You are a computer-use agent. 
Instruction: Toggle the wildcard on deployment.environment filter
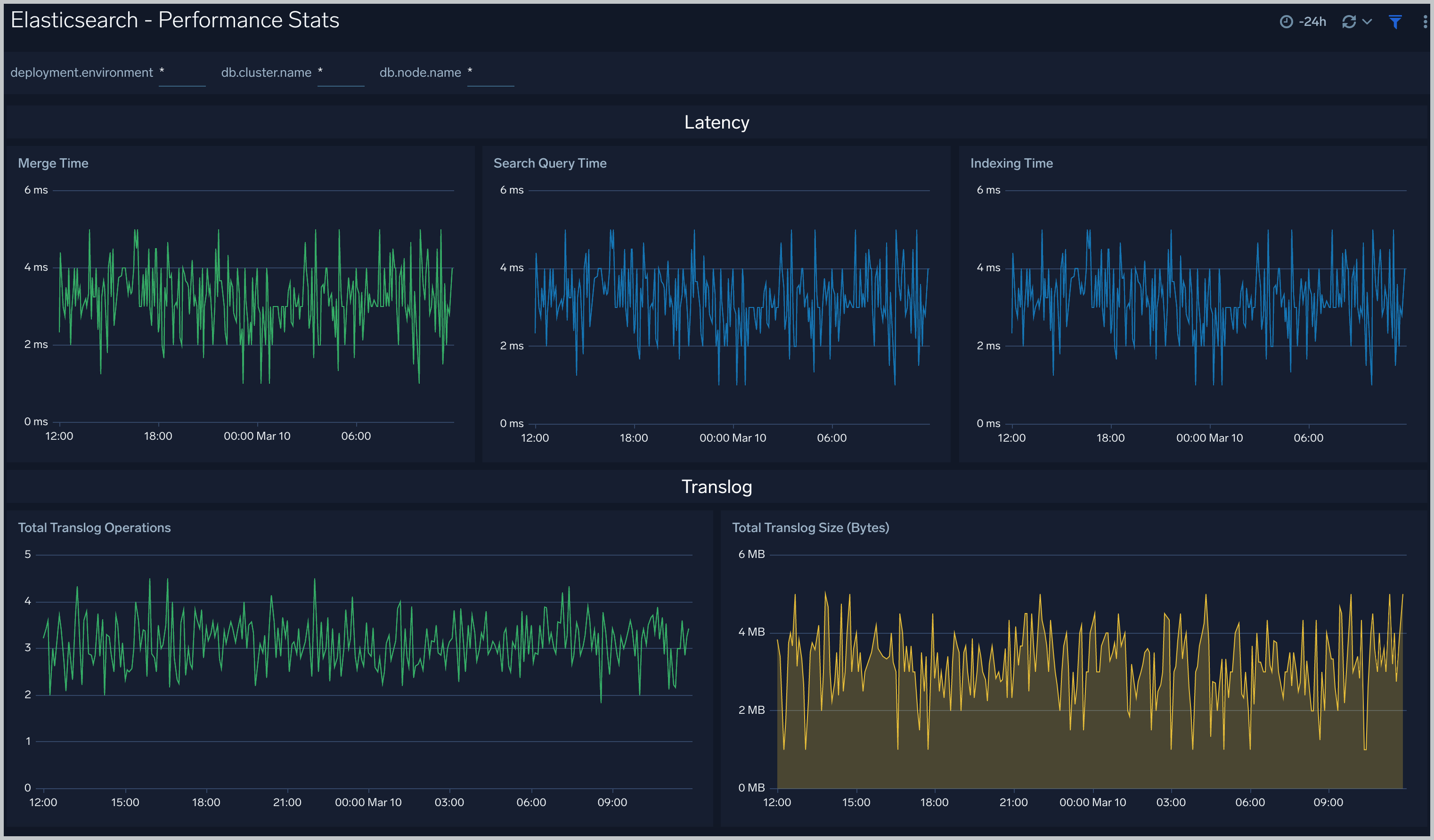coord(162,72)
